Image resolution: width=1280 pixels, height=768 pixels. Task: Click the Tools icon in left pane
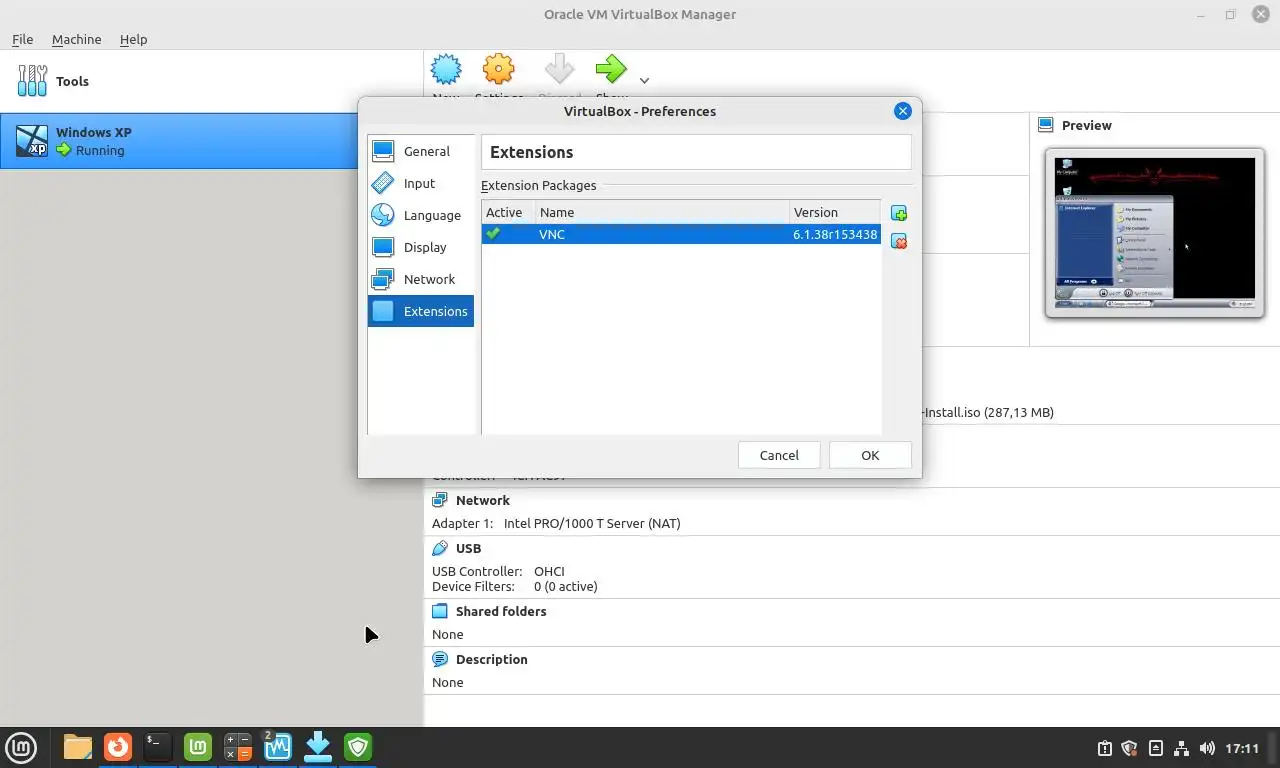tap(32, 81)
